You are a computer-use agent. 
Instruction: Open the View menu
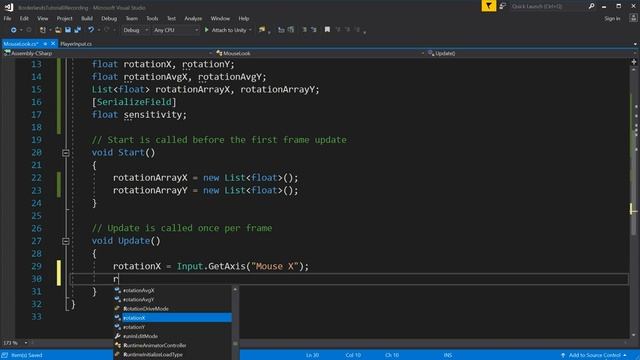42,18
